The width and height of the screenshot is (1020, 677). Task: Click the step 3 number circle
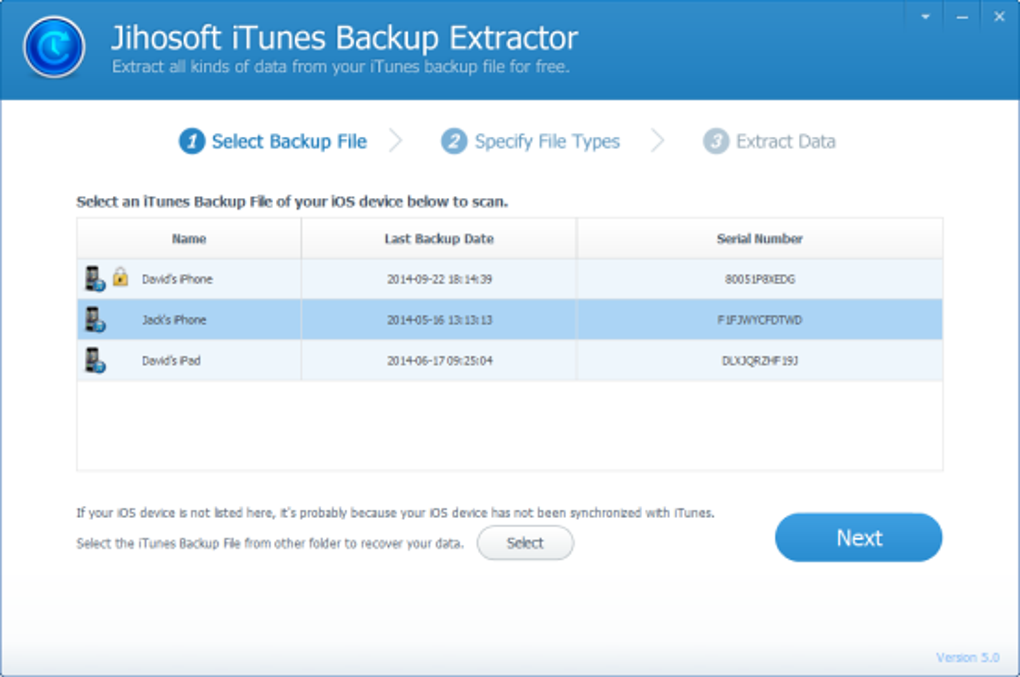pos(716,142)
